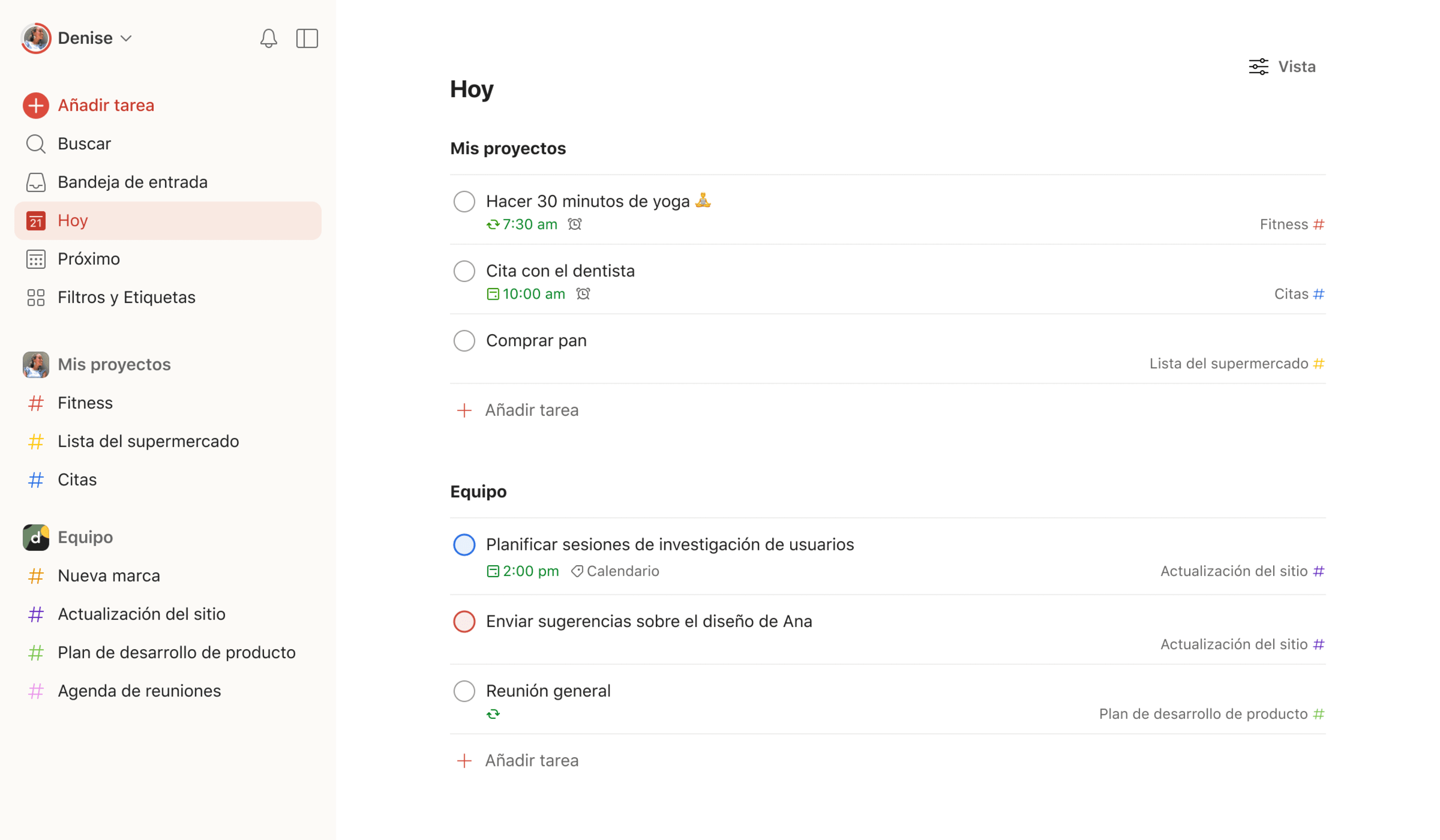The image size is (1440, 840).
Task: Select the Hoy view in sidebar
Action: click(168, 221)
